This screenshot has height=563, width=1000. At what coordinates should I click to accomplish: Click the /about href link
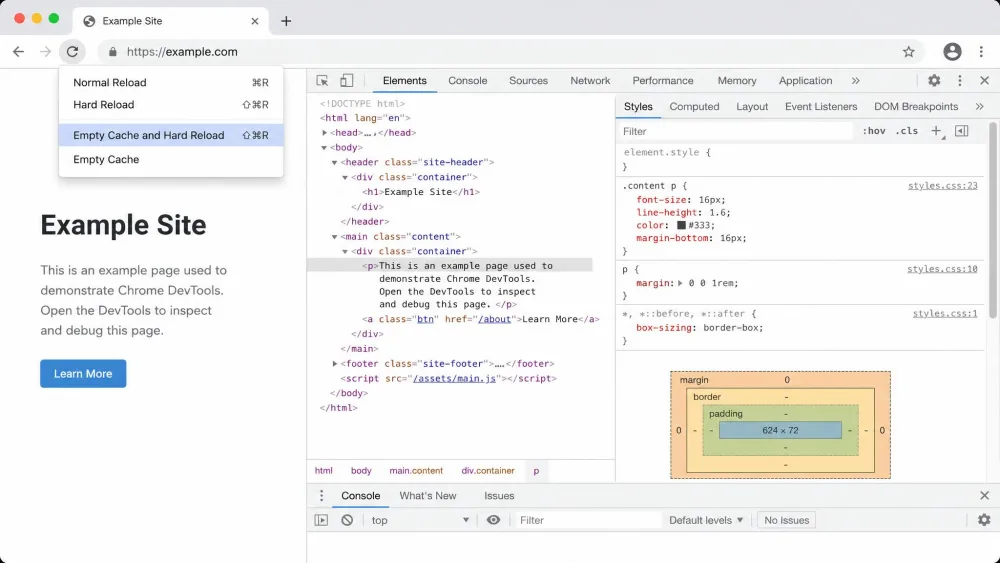[494, 319]
